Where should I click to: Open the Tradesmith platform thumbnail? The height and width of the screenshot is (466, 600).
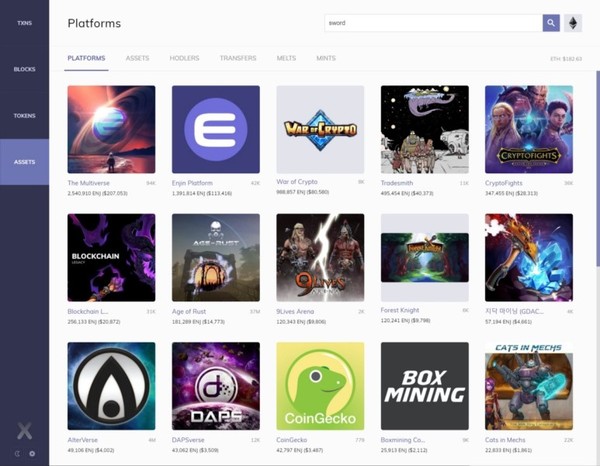pyautogui.click(x=425, y=129)
